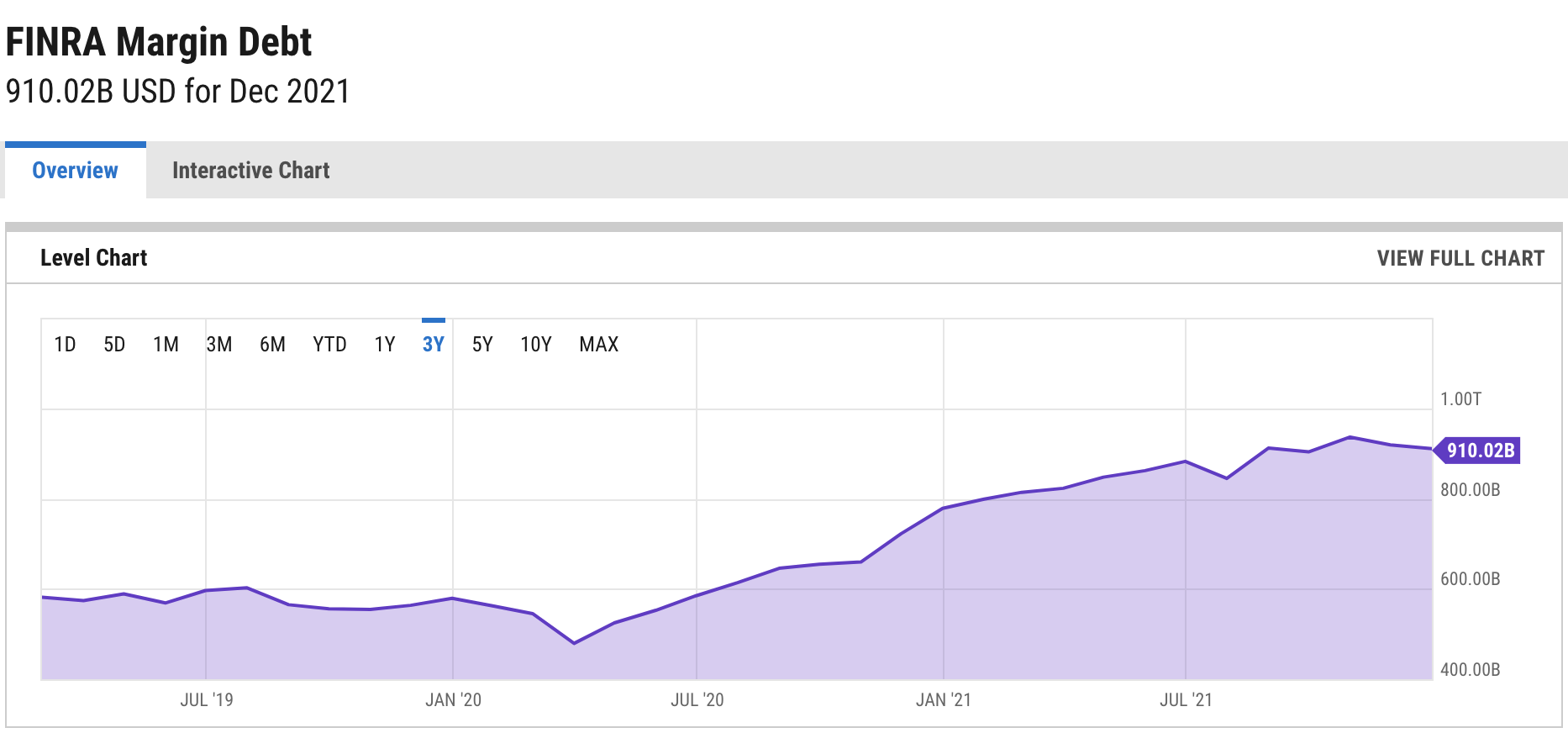Click the JAN '20 axis label
The width and height of the screenshot is (1568, 733).
453,699
